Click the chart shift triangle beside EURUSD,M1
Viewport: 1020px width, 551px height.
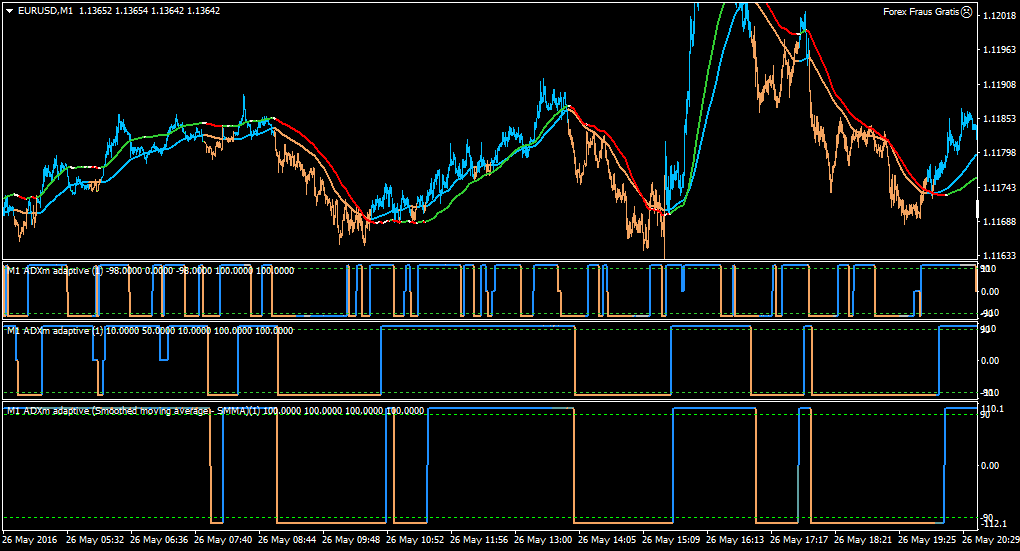coord(10,11)
